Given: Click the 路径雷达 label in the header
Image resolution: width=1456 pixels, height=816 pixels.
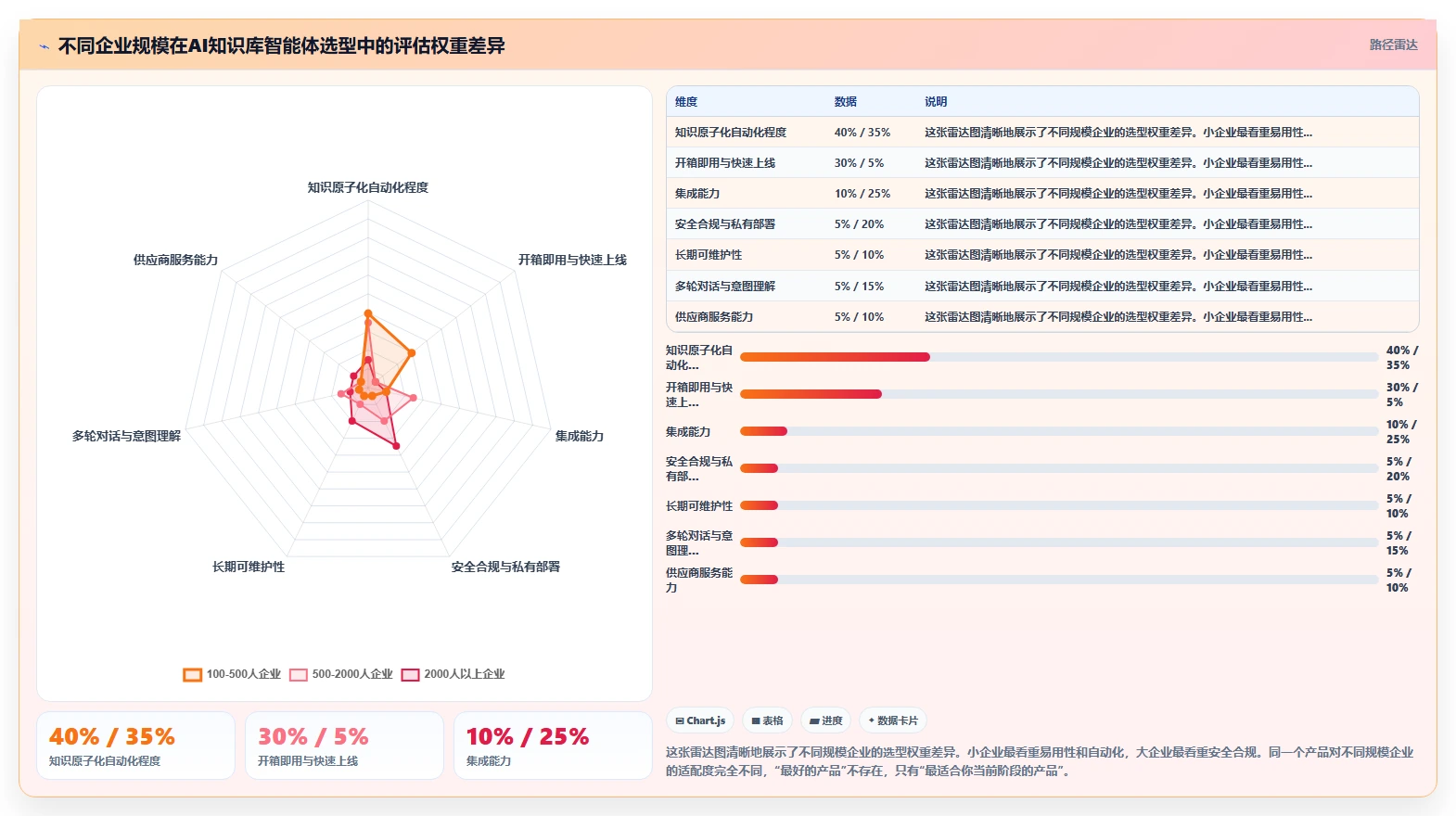Looking at the screenshot, I should coord(1393,45).
